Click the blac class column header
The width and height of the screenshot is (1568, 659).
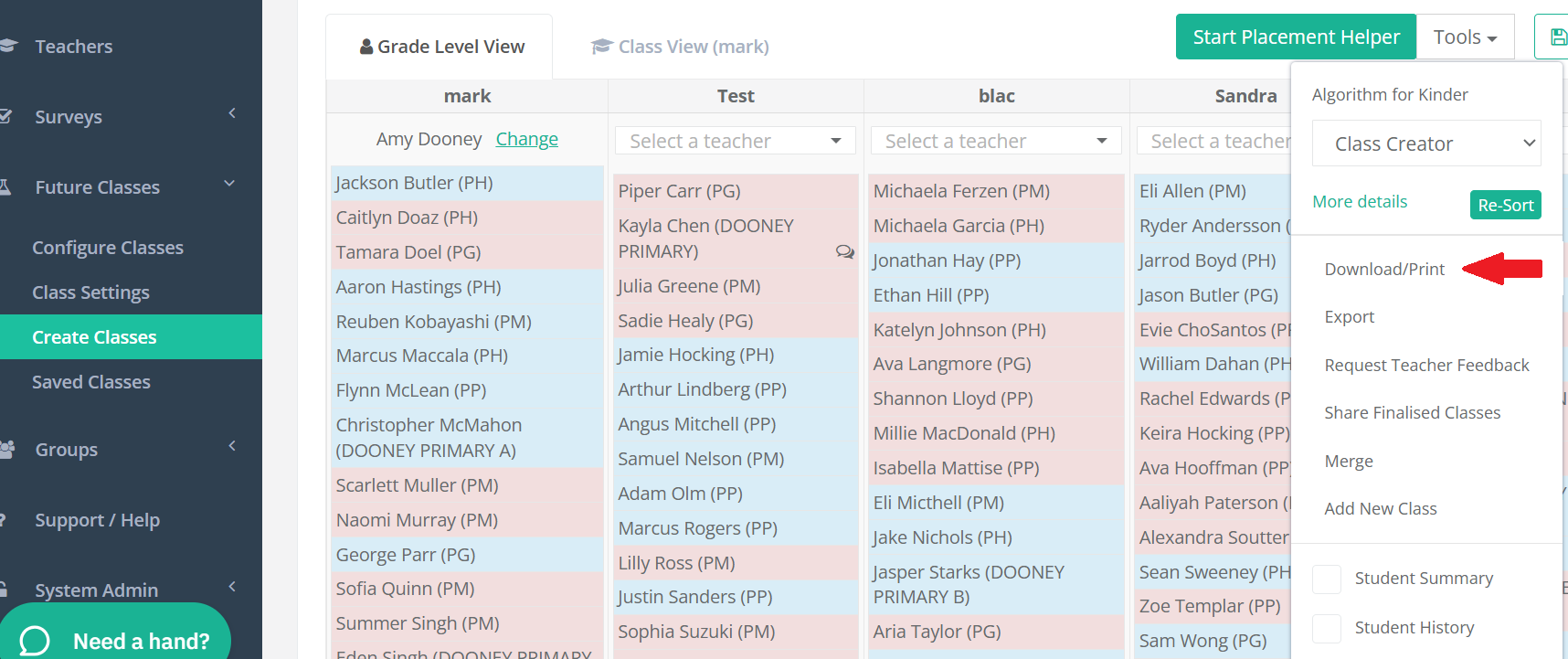point(996,96)
